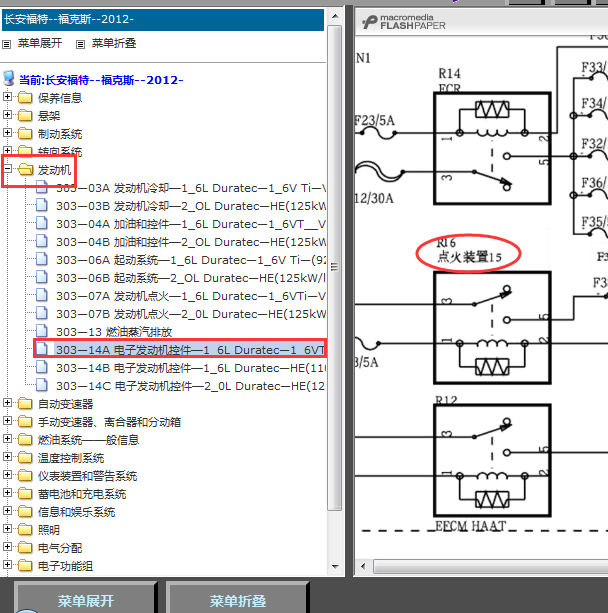608x613 pixels.
Task: Click document icon for 303—07A 发动机点火
Action: [x=42, y=295]
